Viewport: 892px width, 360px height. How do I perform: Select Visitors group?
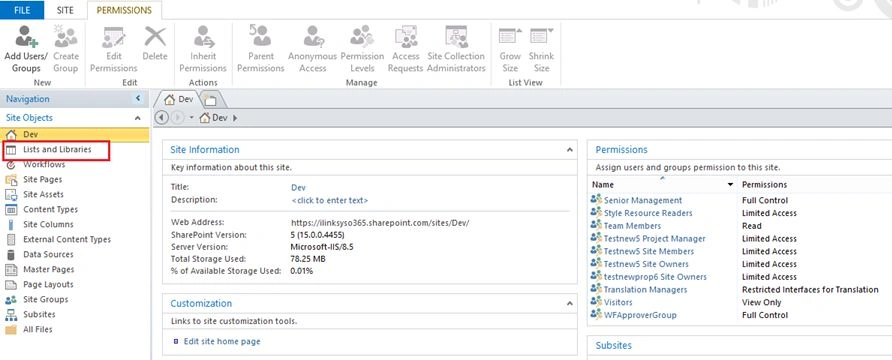[x=618, y=302]
